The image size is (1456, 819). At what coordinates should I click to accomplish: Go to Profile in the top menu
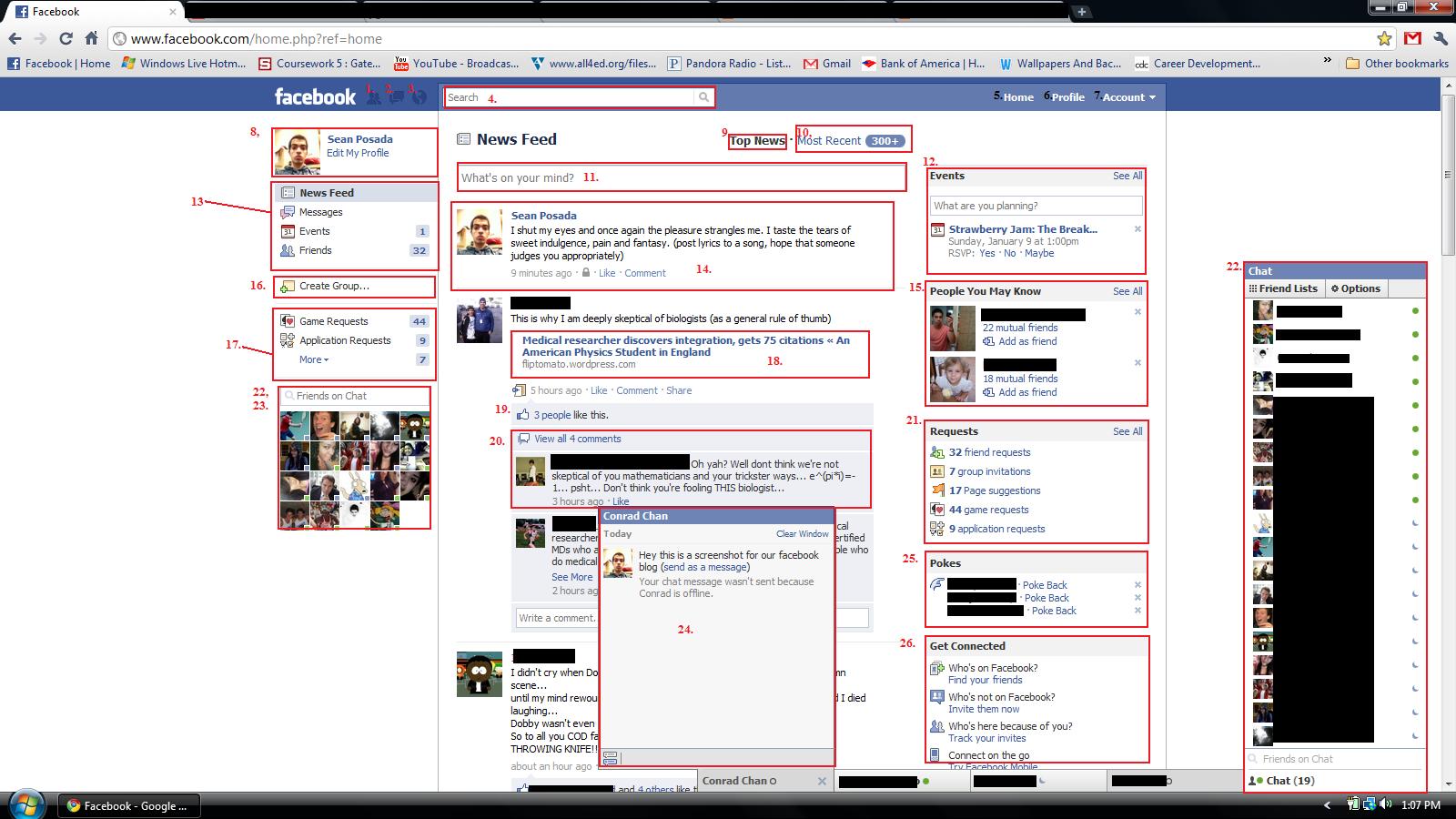point(1068,96)
